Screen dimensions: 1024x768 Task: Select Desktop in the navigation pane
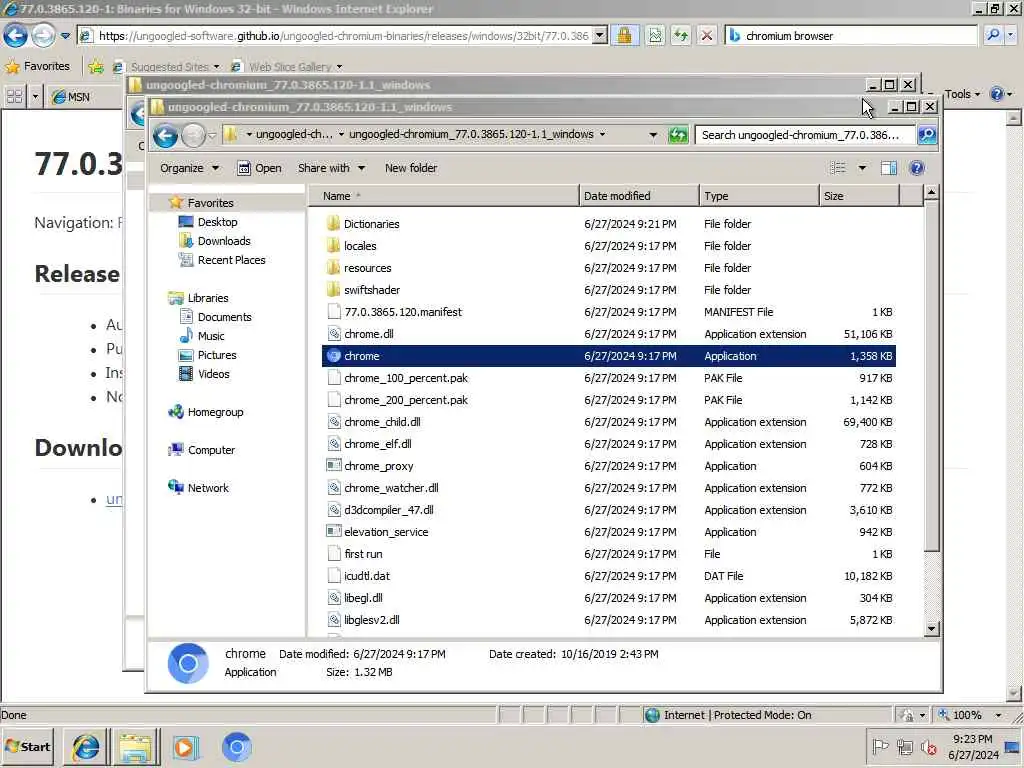coord(217,222)
